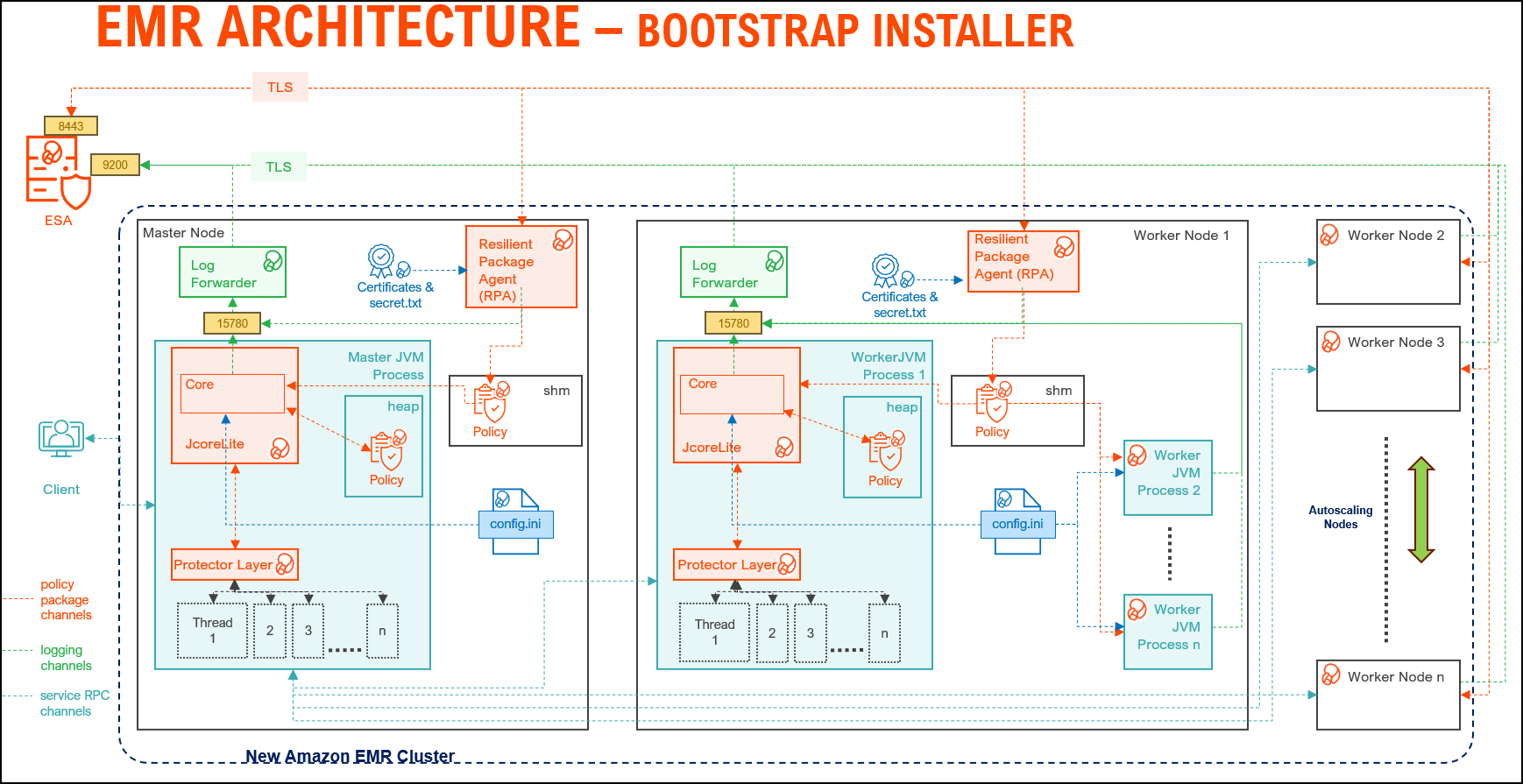Click the shm Policy icon in Master Node
The height and width of the screenshot is (784, 1523).
coord(491,402)
